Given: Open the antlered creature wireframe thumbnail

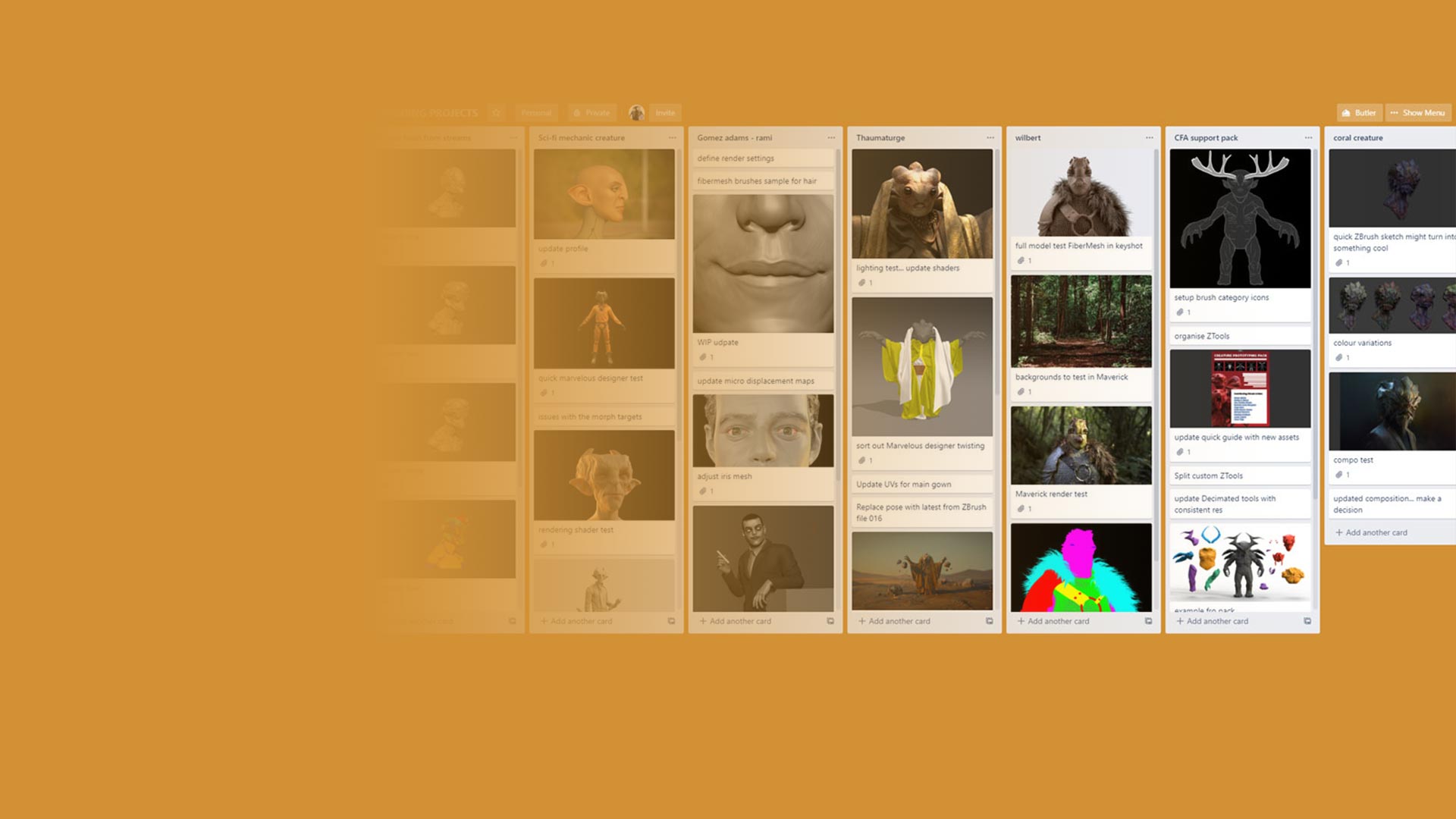Looking at the screenshot, I should (1240, 218).
